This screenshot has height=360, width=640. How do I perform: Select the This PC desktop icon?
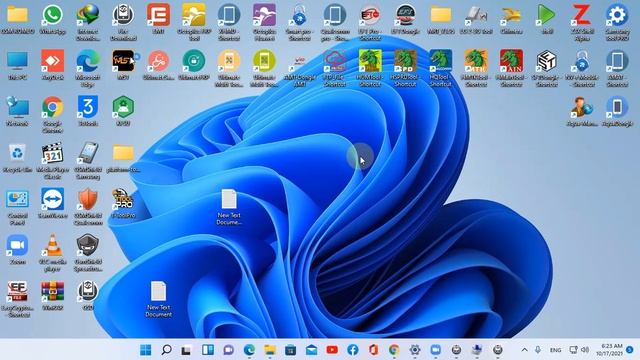coord(17,61)
